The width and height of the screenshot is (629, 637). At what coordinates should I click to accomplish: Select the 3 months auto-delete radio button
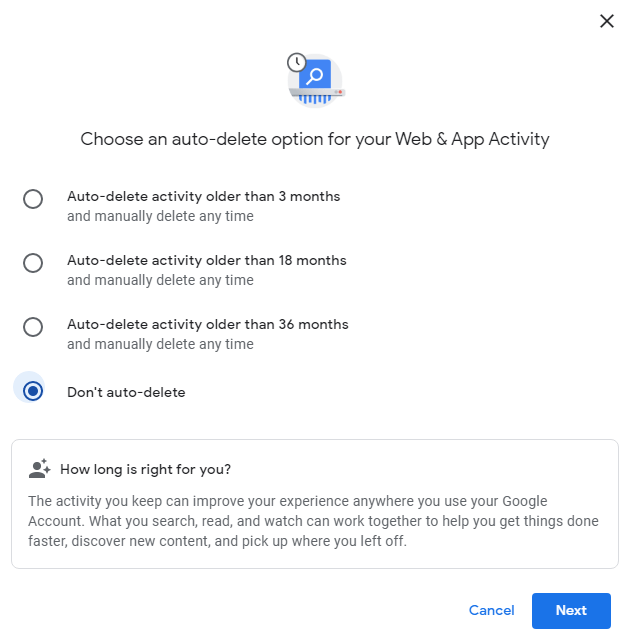click(x=33, y=199)
